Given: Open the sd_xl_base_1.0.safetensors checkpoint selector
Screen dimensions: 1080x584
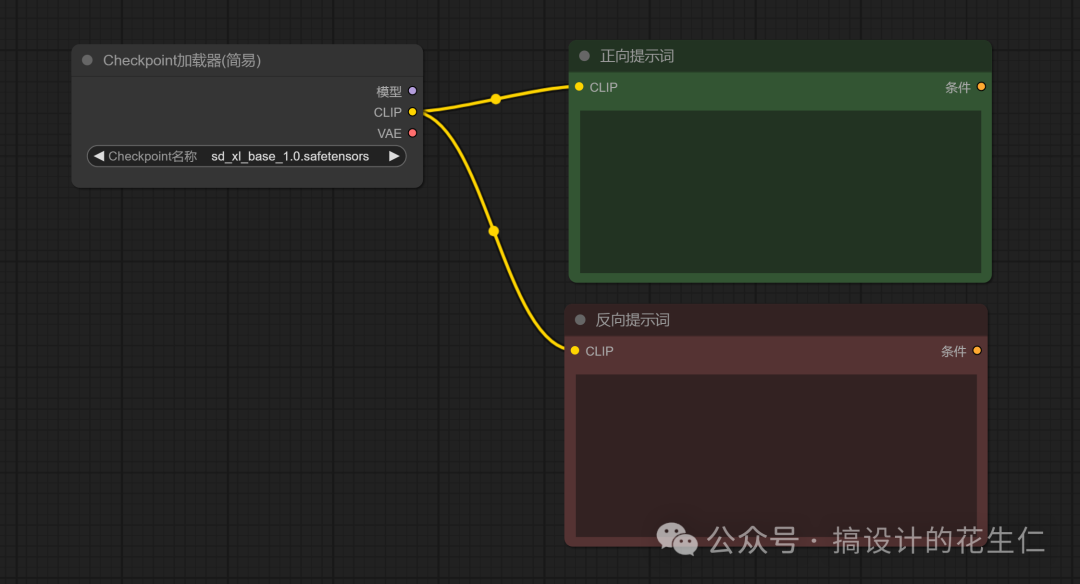Looking at the screenshot, I should [x=247, y=156].
